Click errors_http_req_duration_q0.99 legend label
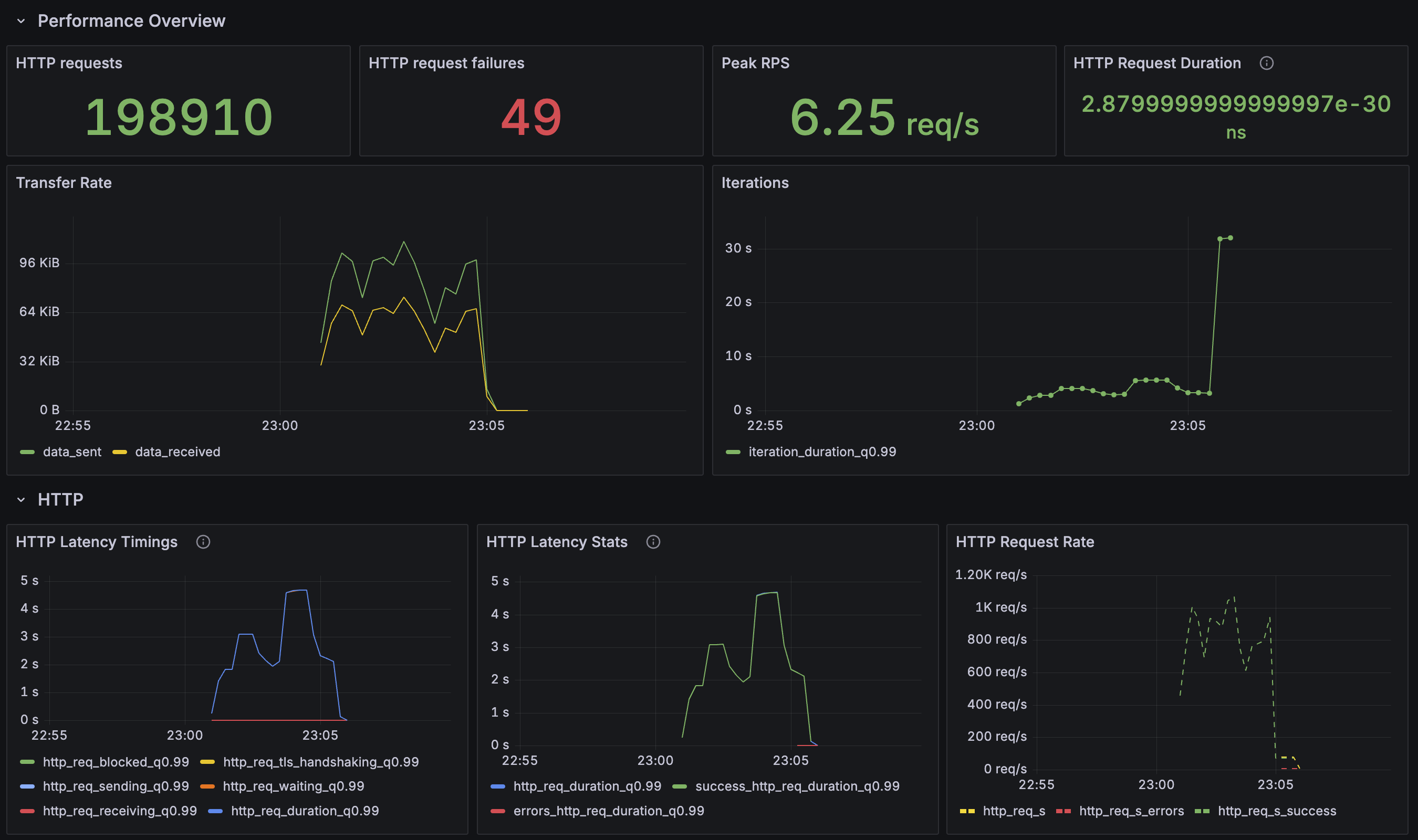The image size is (1418, 840). tap(609, 811)
